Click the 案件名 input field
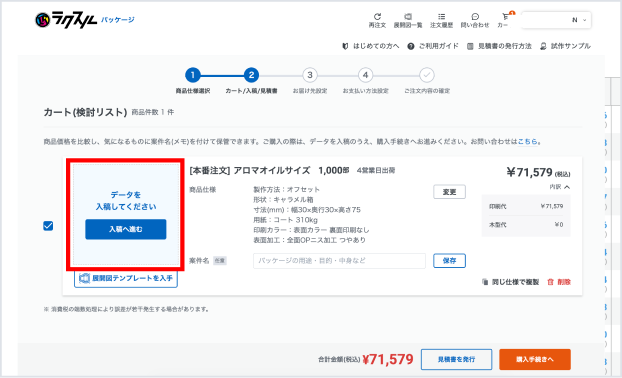This screenshot has width=622, height=378. tap(339, 261)
